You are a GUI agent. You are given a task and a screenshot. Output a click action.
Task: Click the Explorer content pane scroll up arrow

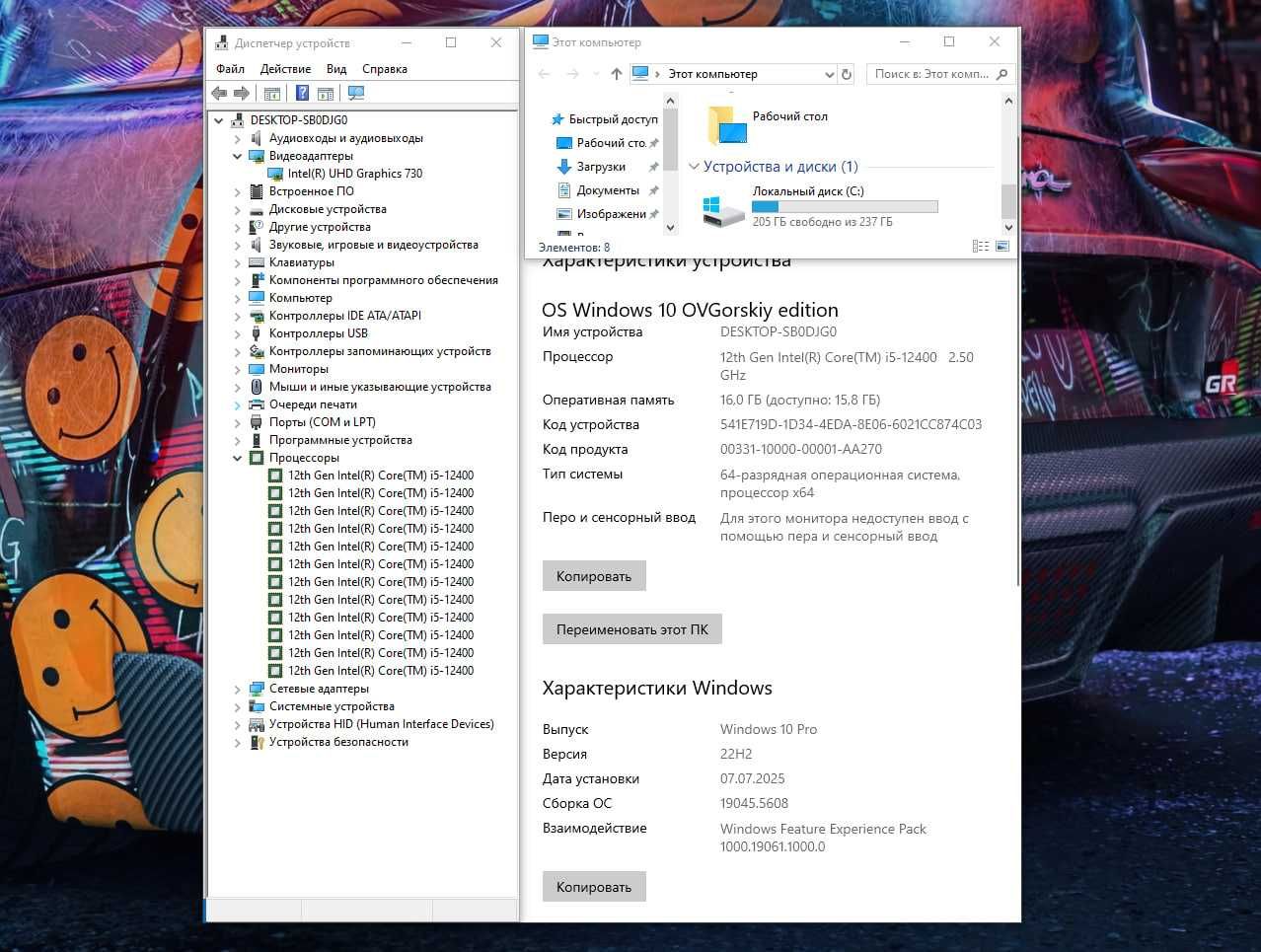(1008, 101)
